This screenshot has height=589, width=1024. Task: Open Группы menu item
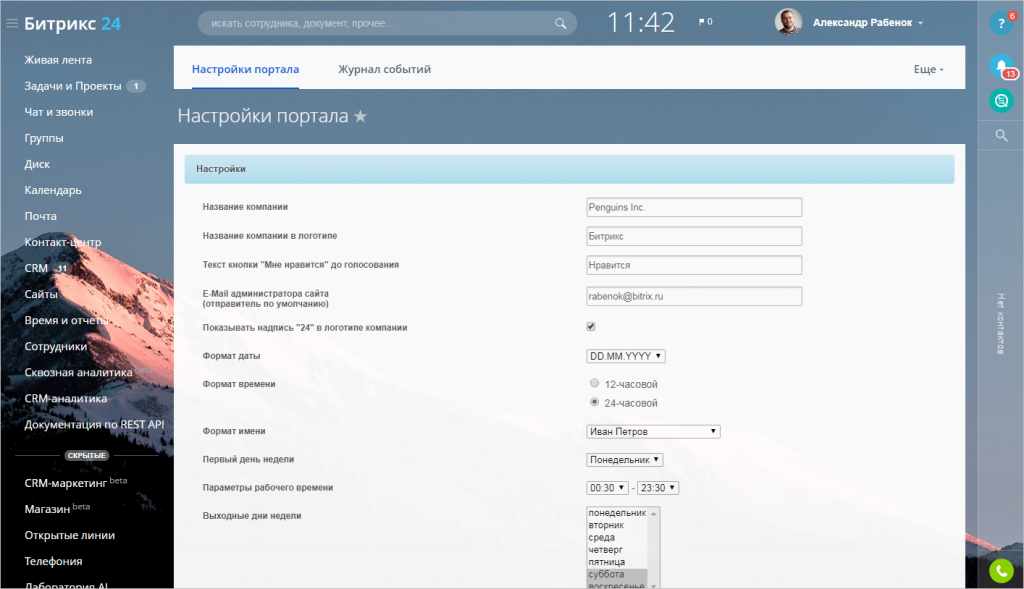point(44,138)
